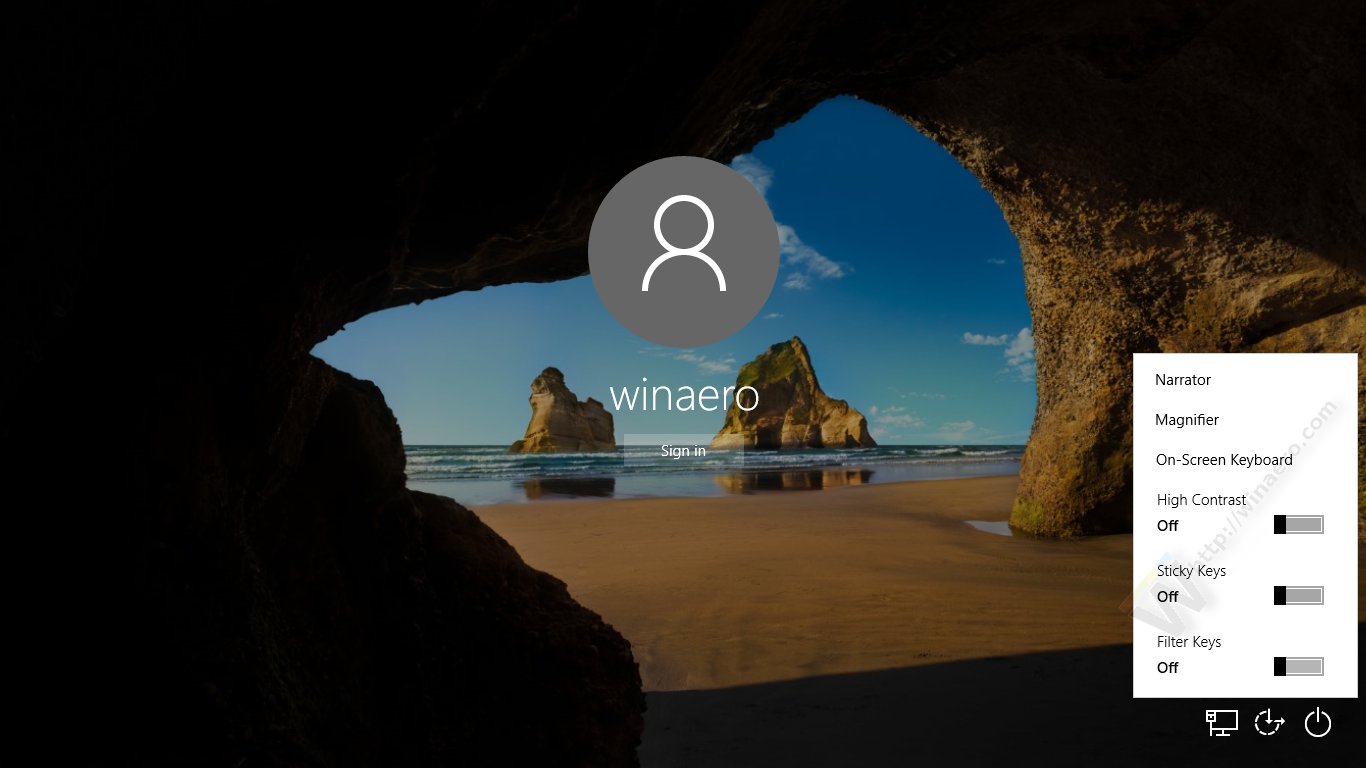The width and height of the screenshot is (1366, 768).
Task: Click the Sticky Keys label text
Action: [1191, 571]
